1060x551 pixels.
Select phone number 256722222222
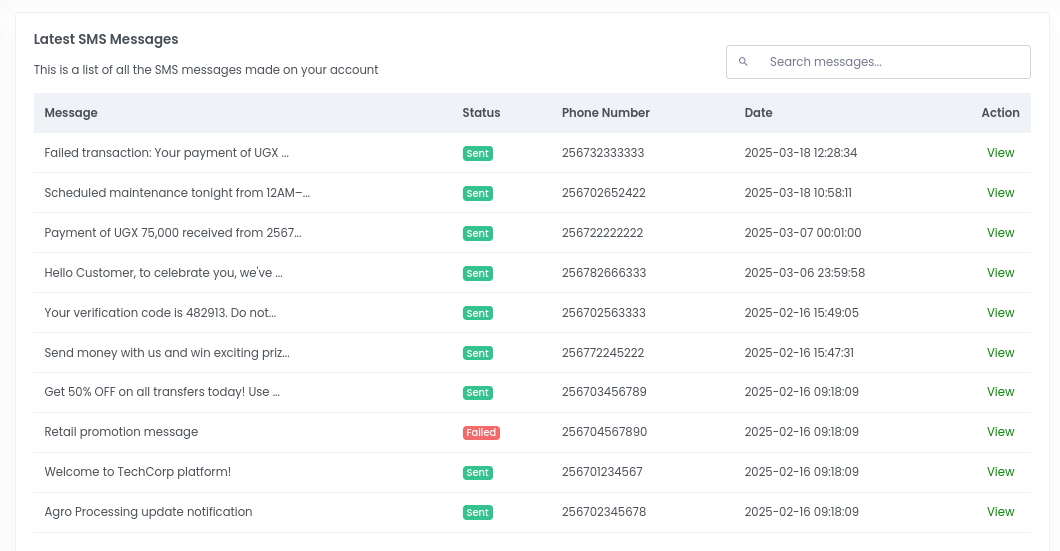pos(602,233)
